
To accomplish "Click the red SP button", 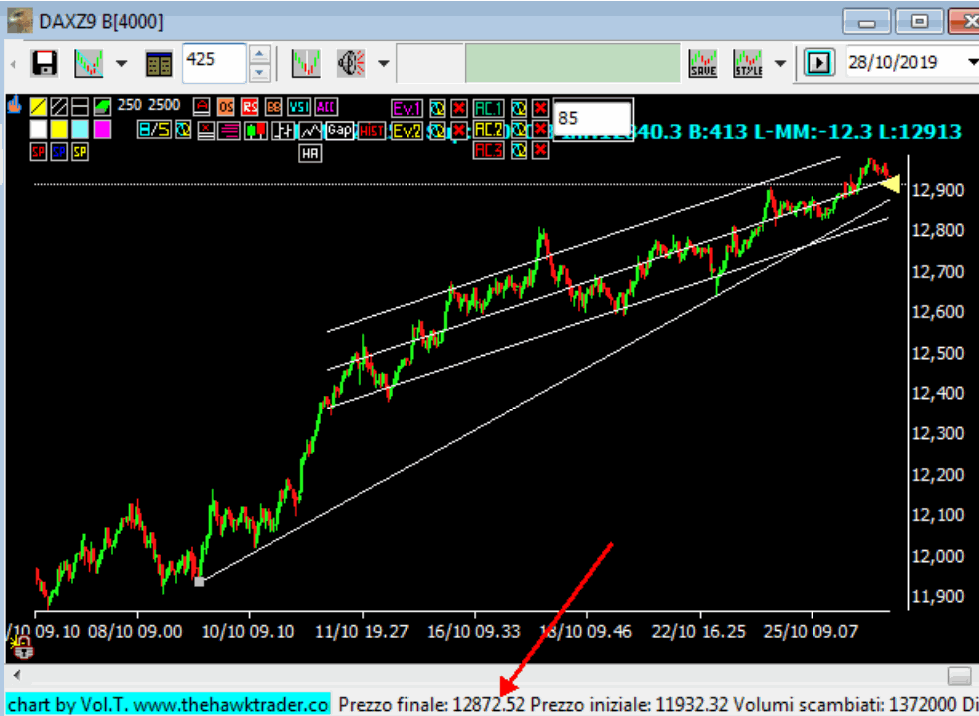I will (x=39, y=152).
